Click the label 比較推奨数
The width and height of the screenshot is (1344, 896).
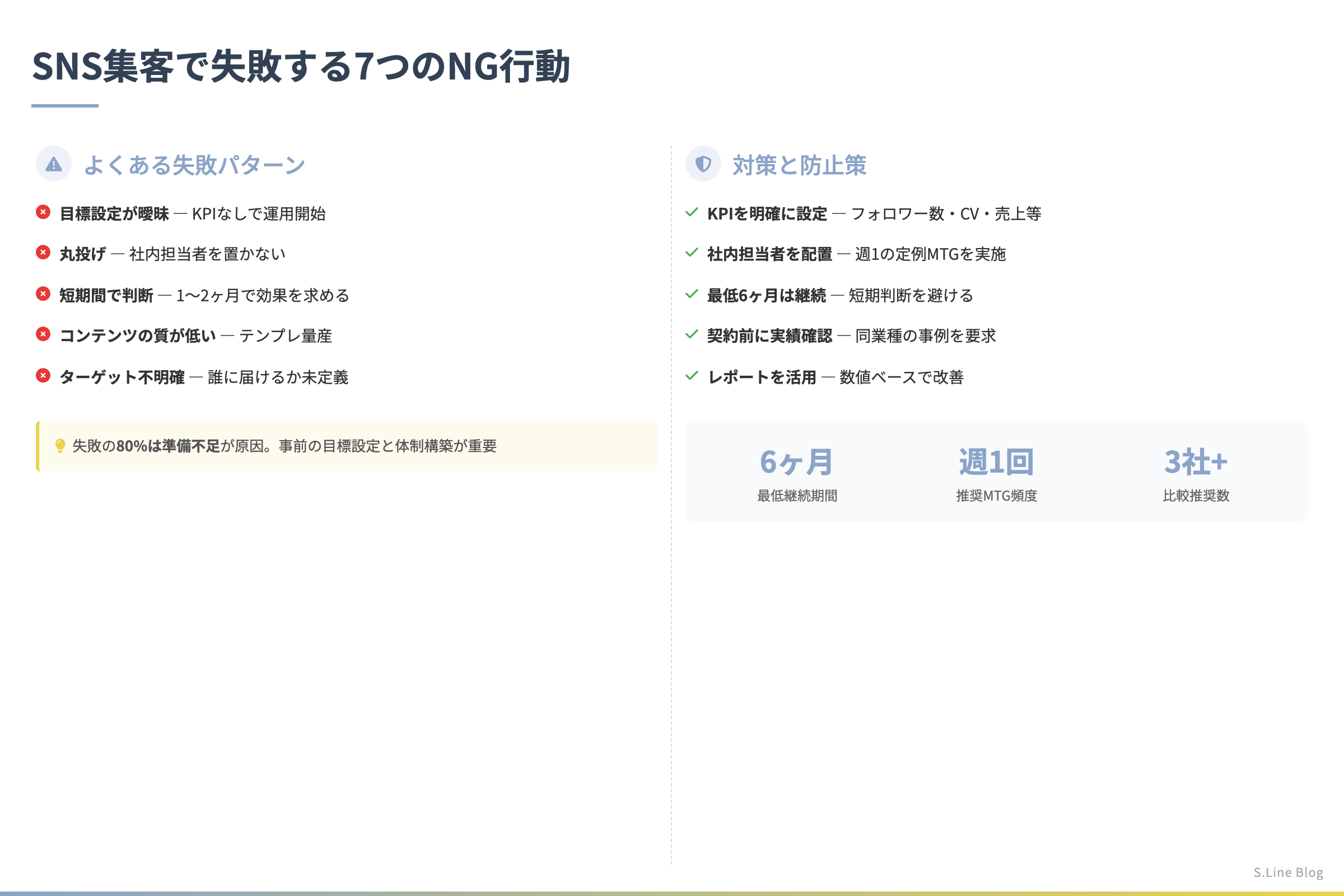pos(1196,496)
